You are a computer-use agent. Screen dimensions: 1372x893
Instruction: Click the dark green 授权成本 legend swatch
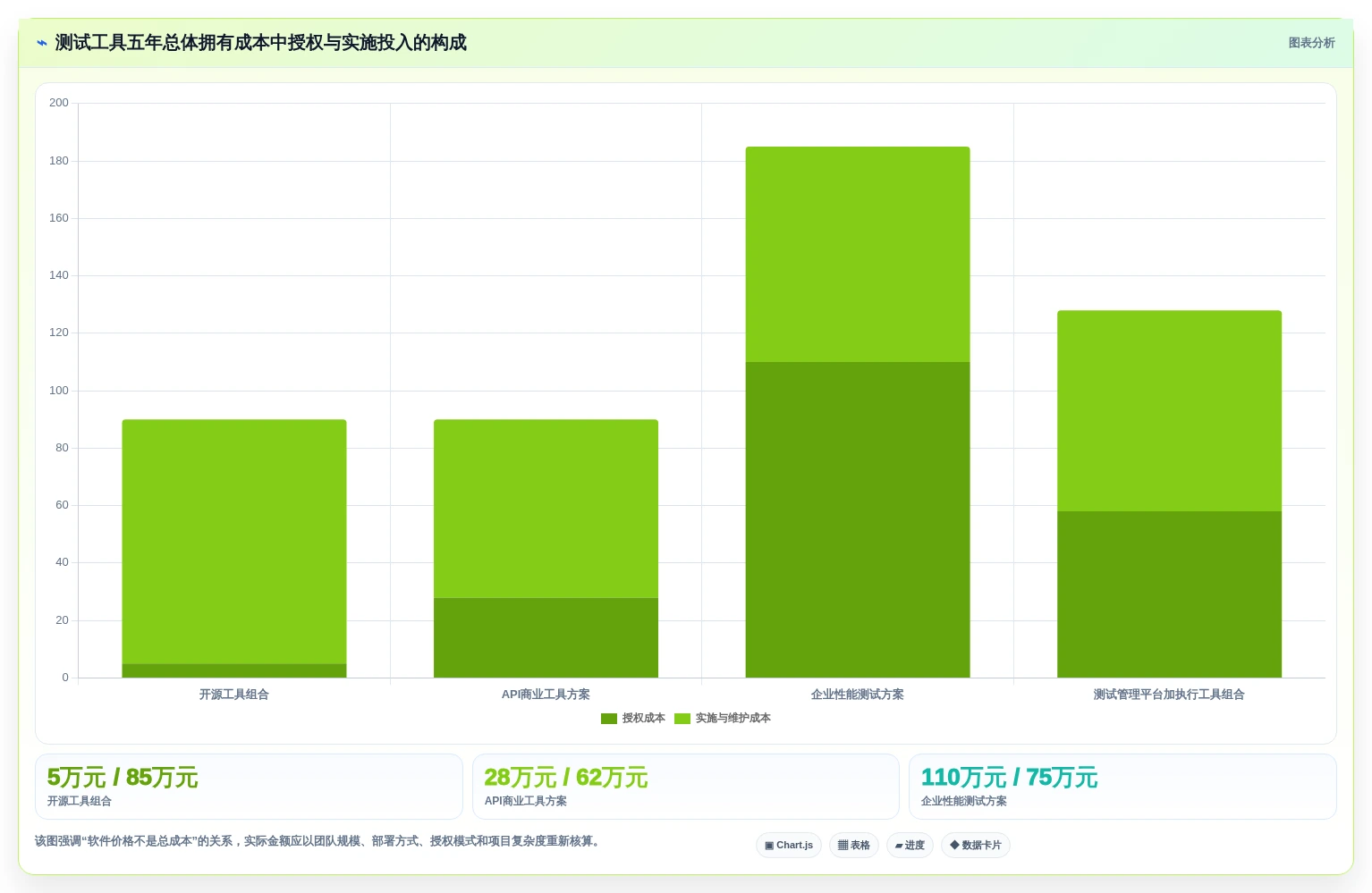[x=609, y=719]
